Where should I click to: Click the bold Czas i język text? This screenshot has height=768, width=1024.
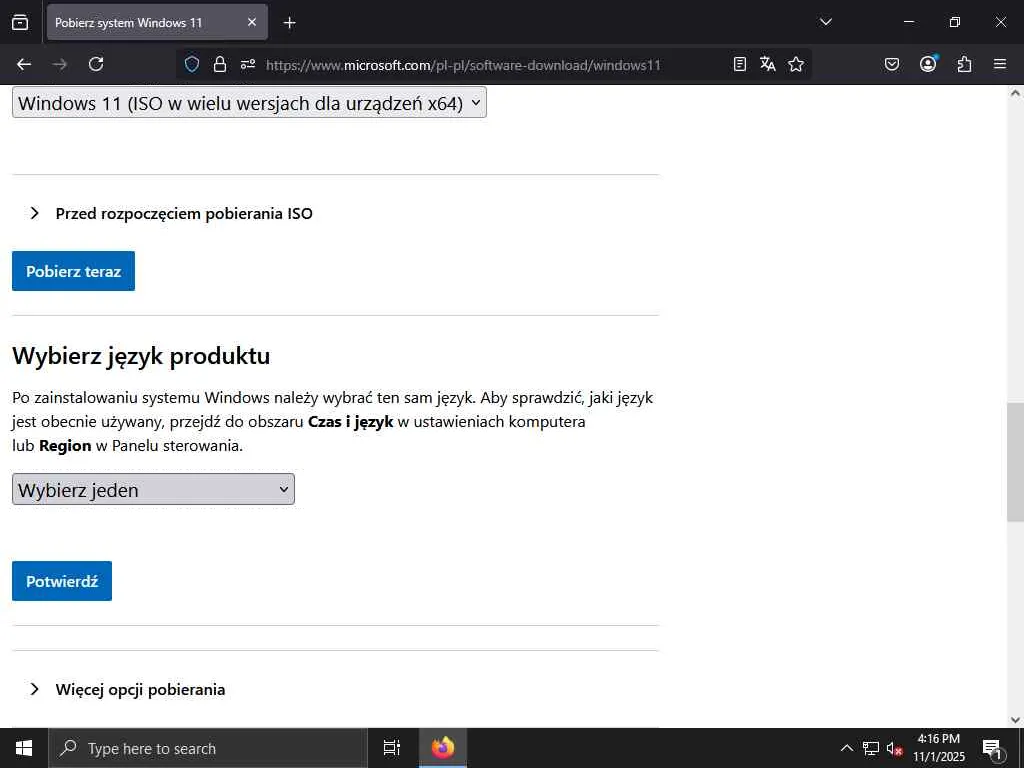[351, 422]
